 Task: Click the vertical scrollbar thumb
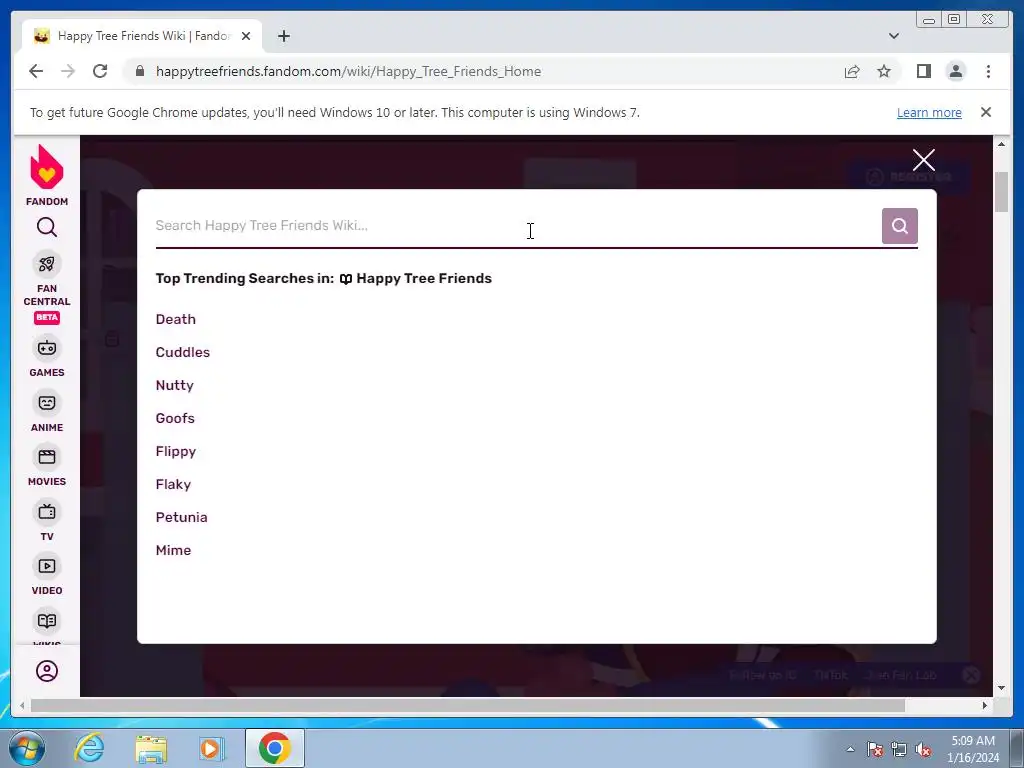(x=1001, y=191)
